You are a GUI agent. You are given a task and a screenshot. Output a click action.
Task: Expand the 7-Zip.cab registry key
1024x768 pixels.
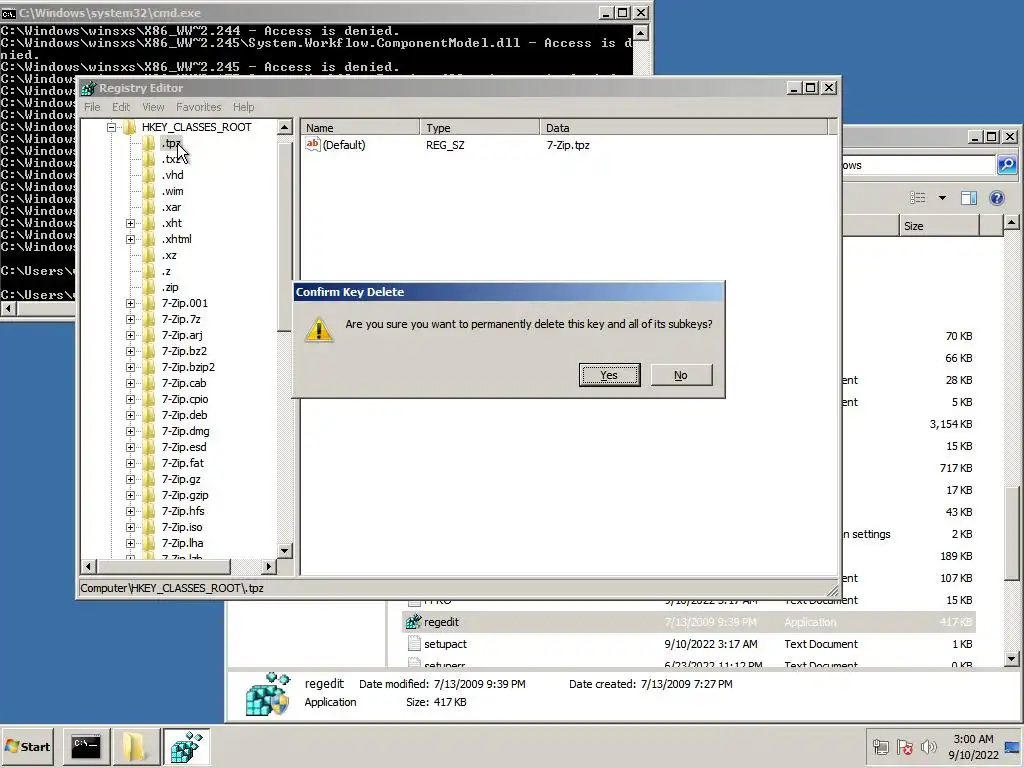131,383
